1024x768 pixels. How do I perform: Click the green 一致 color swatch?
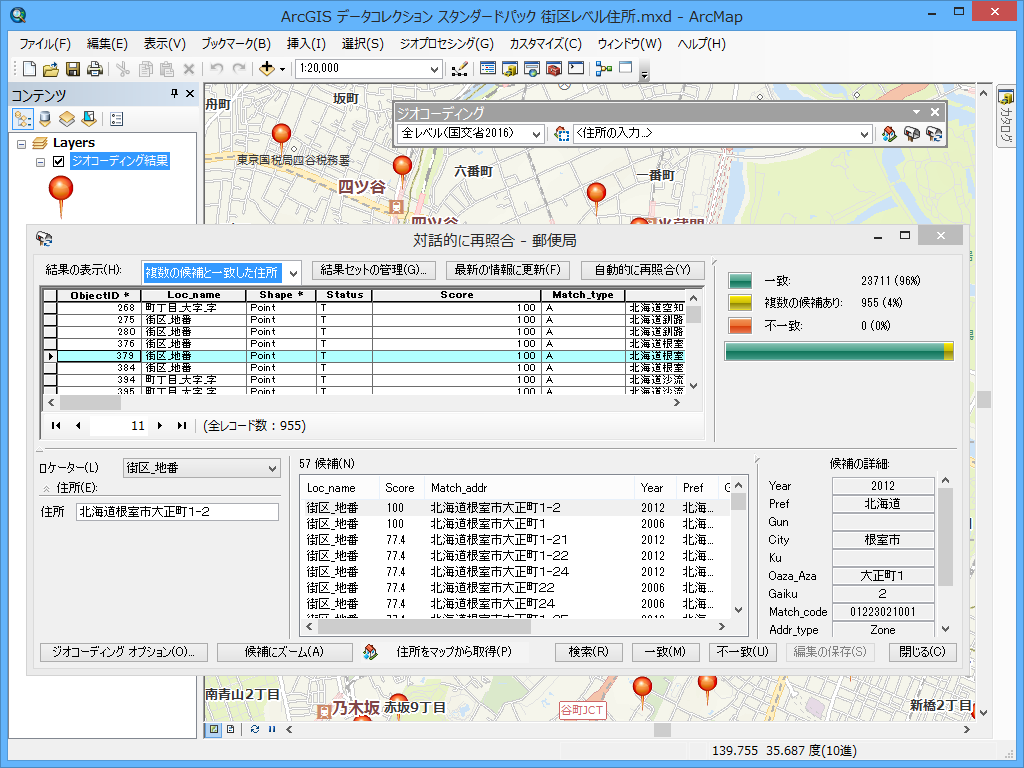pyautogui.click(x=740, y=281)
